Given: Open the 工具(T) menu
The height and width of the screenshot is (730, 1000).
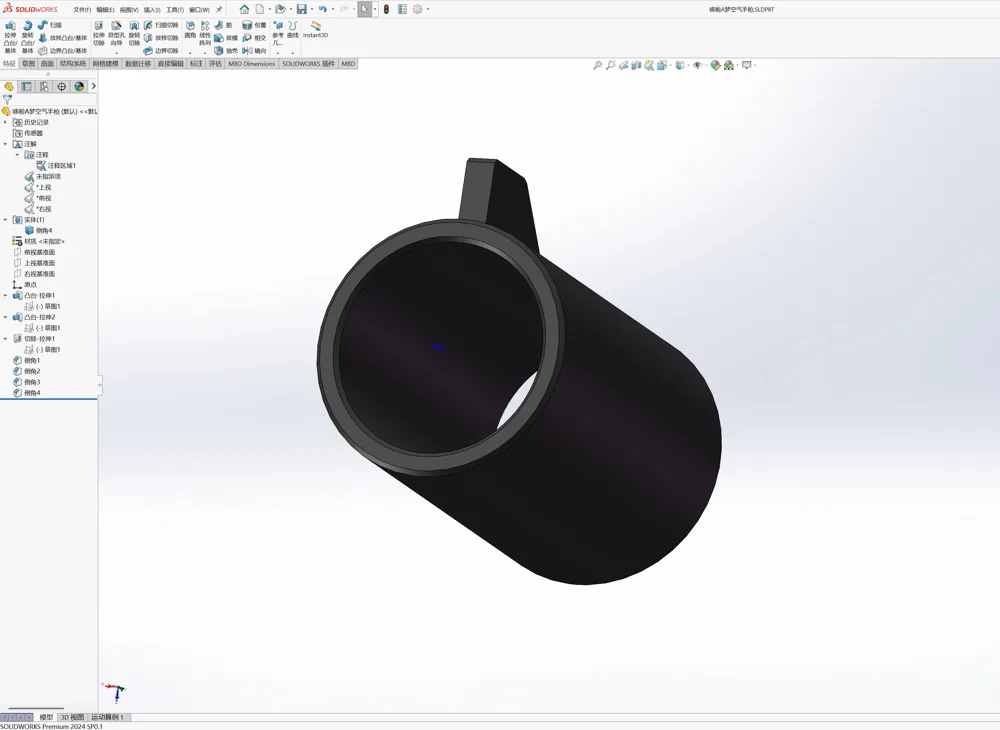Looking at the screenshot, I should pos(175,10).
